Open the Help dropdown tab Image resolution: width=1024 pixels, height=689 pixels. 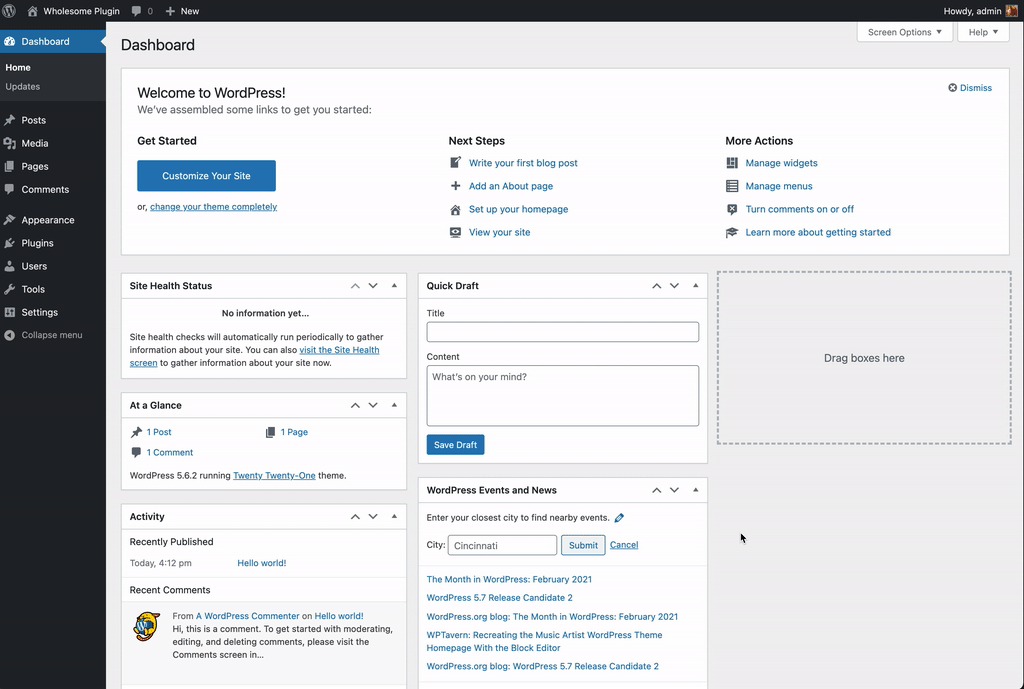983,32
